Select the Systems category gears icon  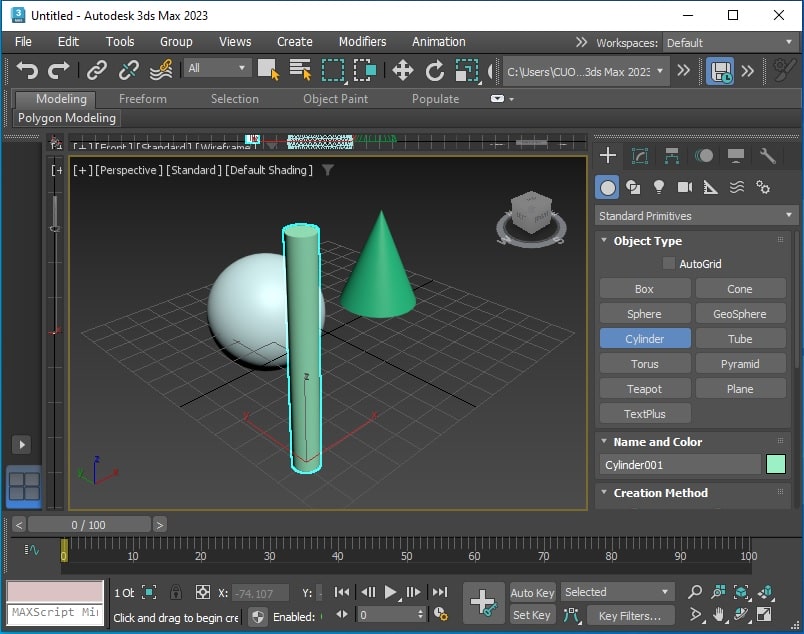pos(763,188)
